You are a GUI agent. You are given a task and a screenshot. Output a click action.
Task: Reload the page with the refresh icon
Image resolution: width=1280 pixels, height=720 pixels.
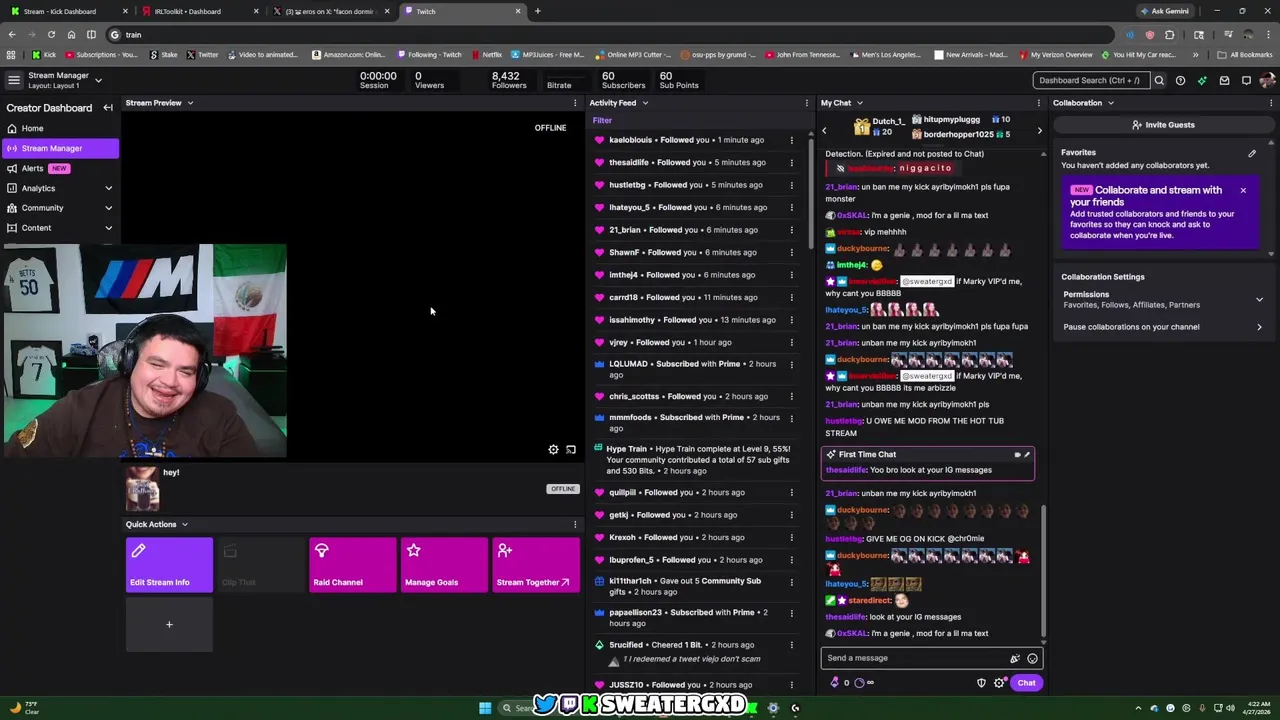[x=51, y=34]
